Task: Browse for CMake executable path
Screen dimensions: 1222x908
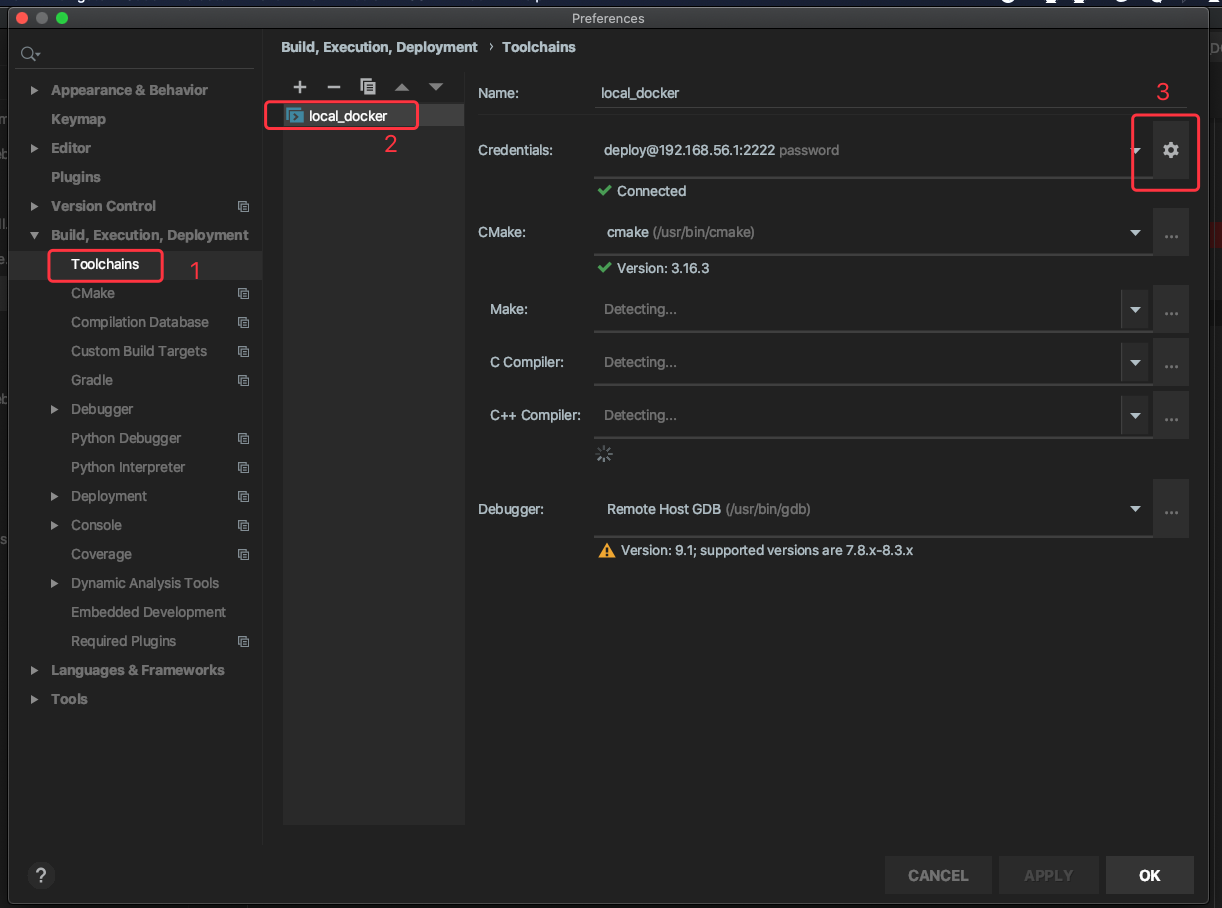Action: click(1171, 235)
